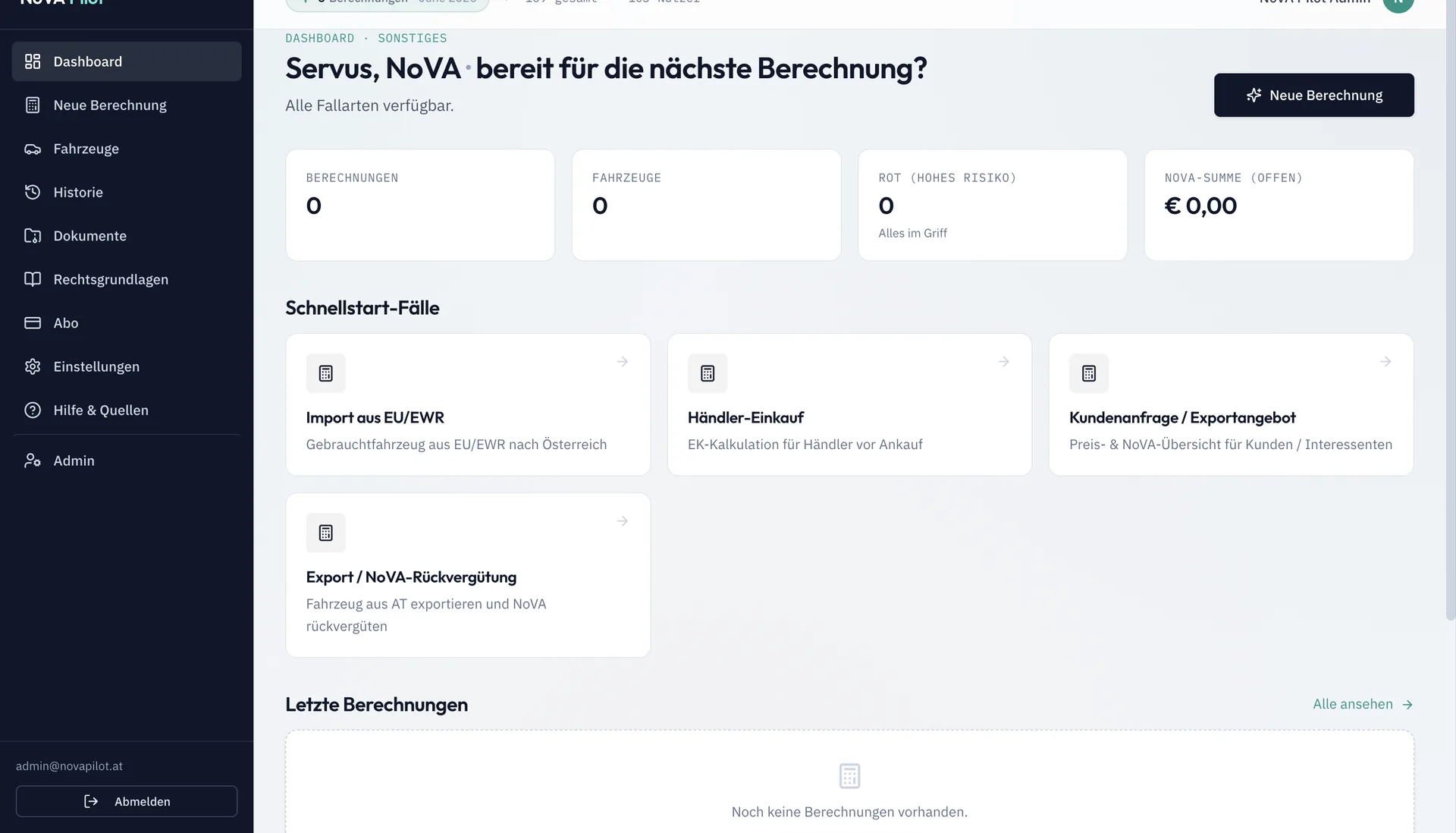The image size is (1456, 833).
Task: Click the page vertical scrollbar
Action: coord(1450,310)
